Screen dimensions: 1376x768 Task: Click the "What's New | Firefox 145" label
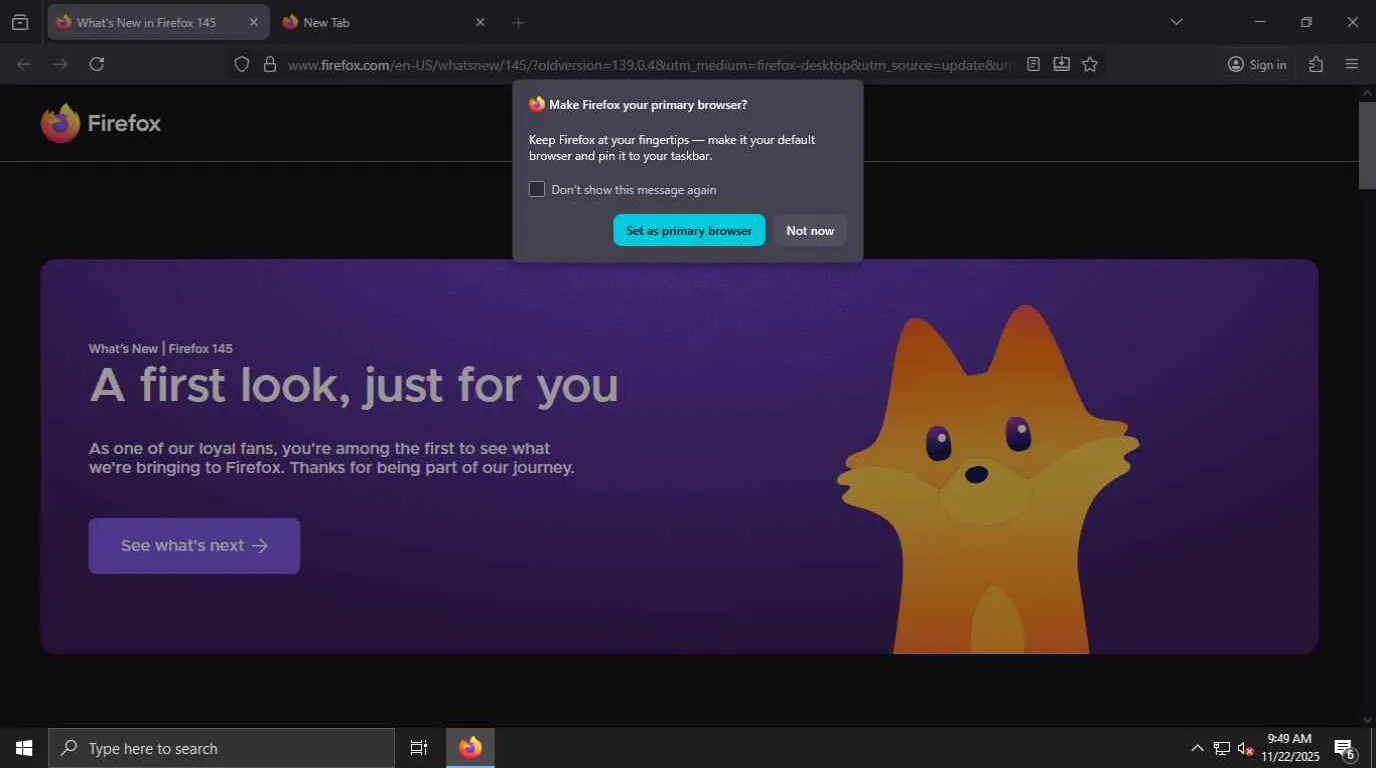(161, 349)
